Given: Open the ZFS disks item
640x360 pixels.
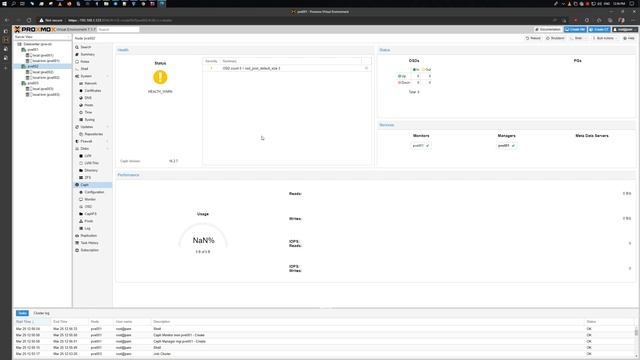Looking at the screenshot, I should 93,178.
